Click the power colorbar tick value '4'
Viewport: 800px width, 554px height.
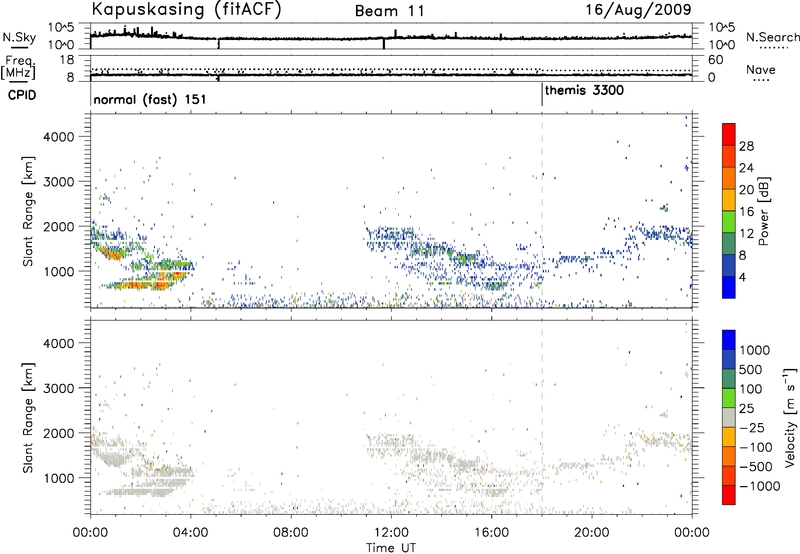[743, 277]
